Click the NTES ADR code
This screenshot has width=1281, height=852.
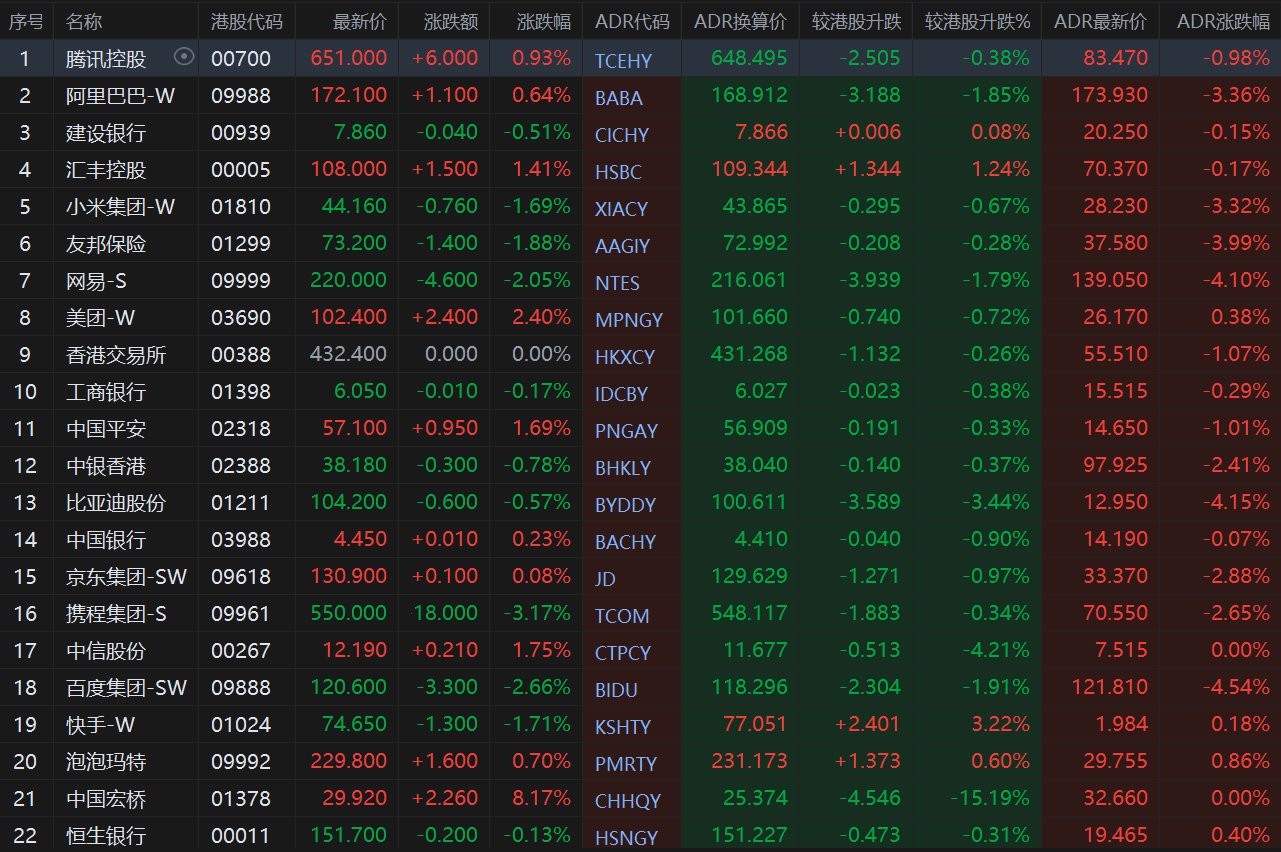coord(617,283)
